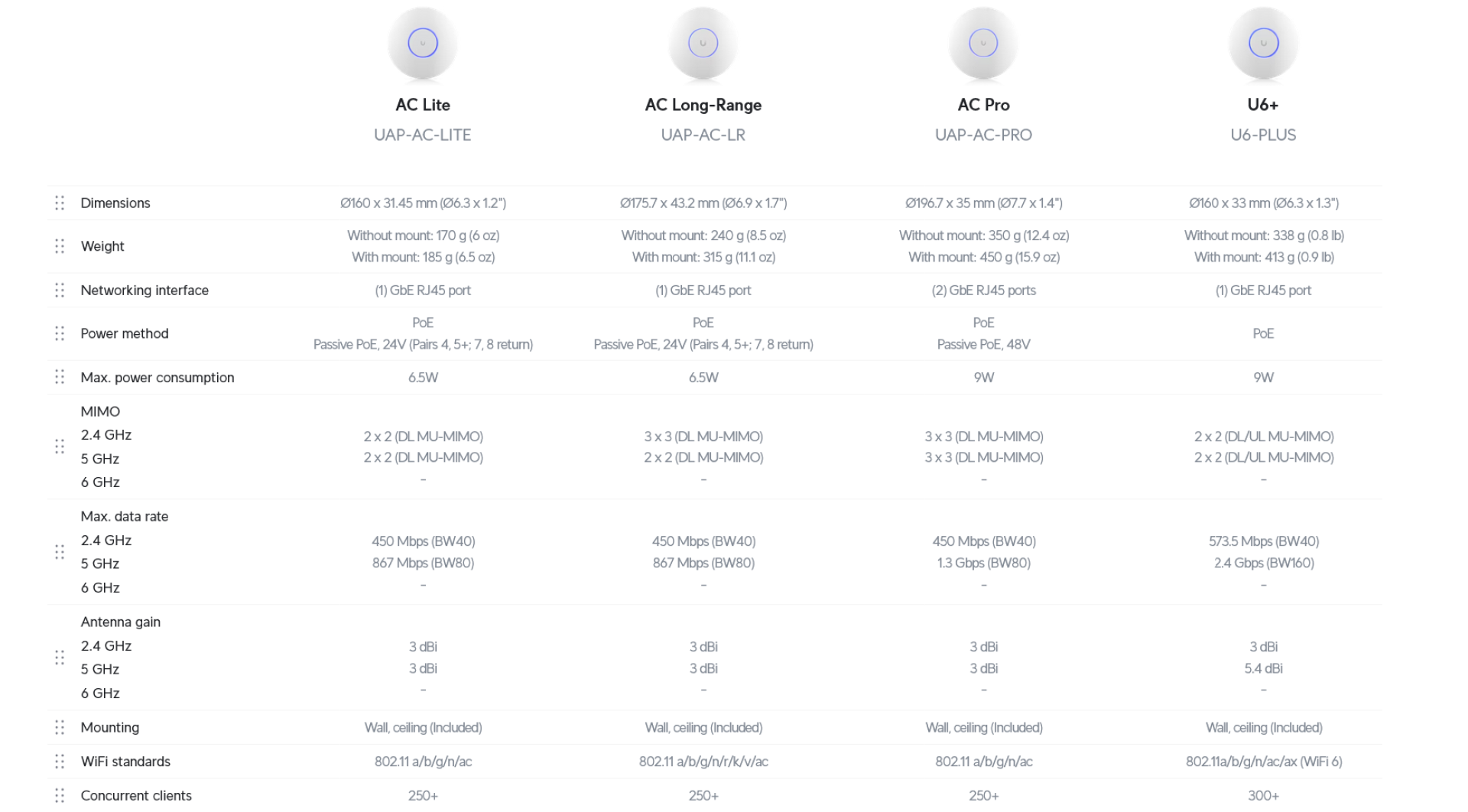Click the U6+ product name heading

click(x=1263, y=105)
